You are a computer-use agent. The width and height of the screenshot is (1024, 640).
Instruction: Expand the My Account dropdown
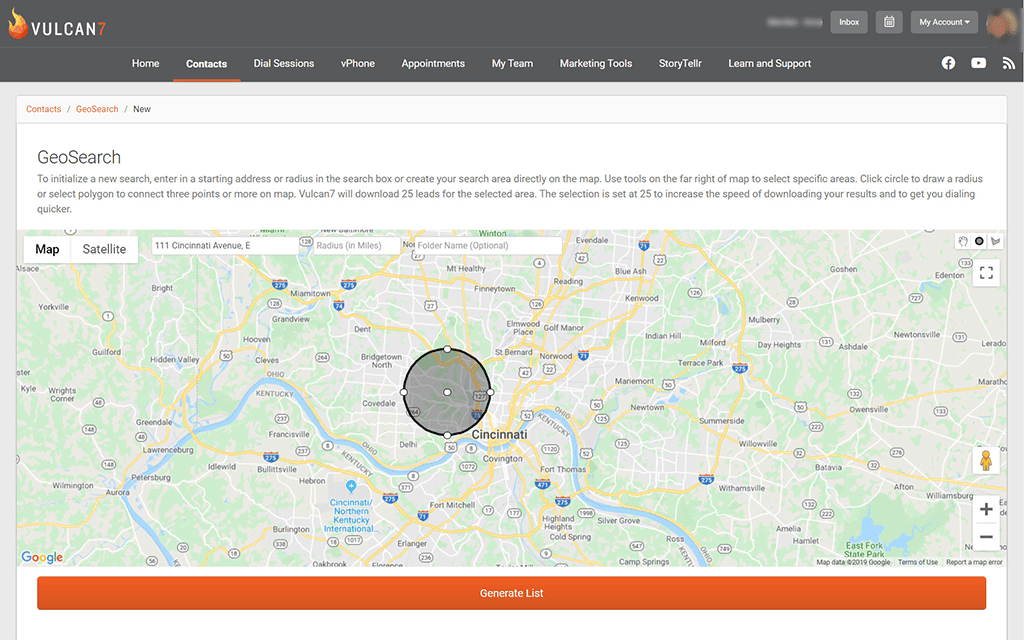pos(944,22)
